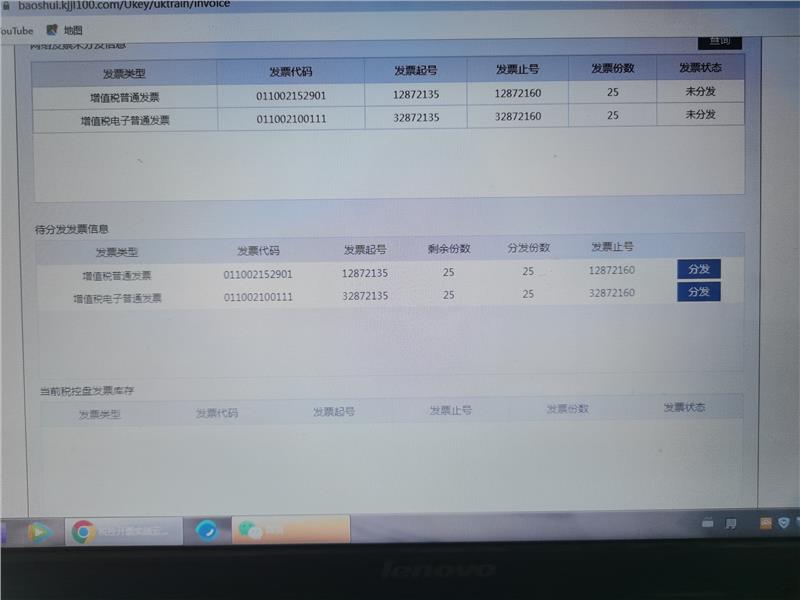Click 分发份数 value for 增值税普通发票 row

[x=528, y=272]
